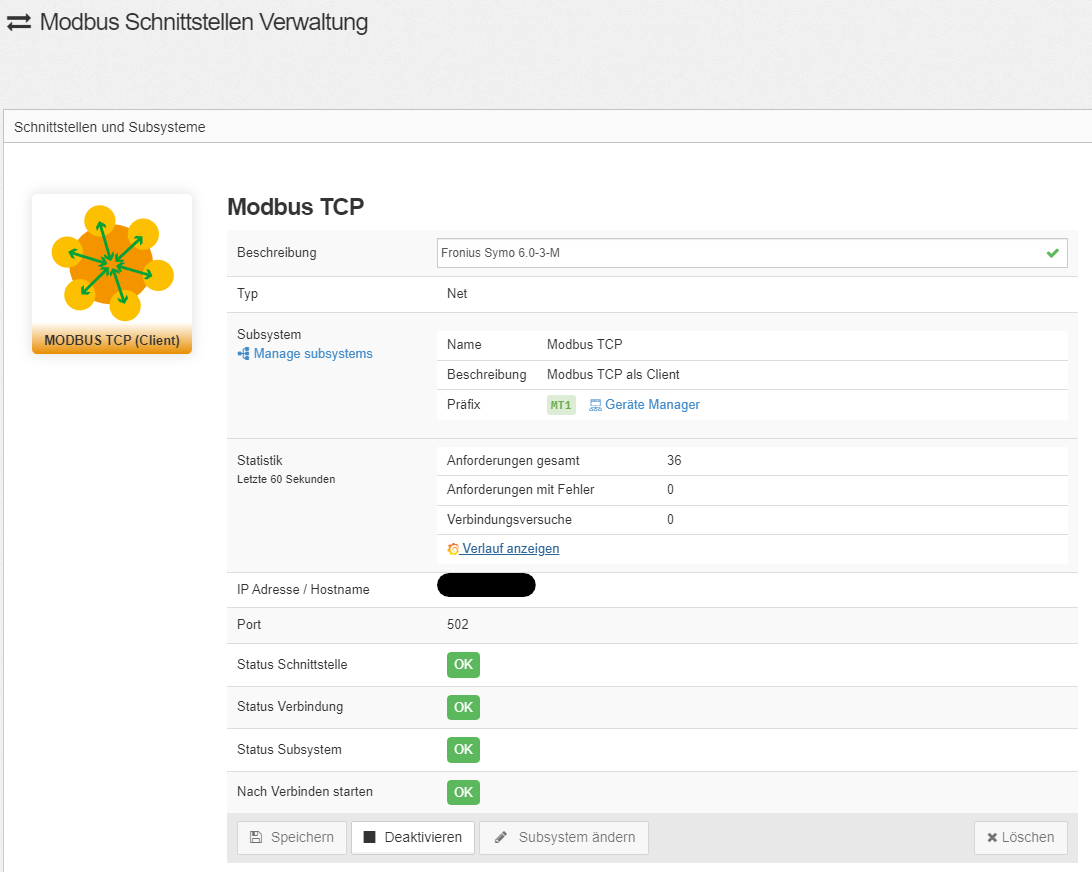Open the Manage subsystems link

click(x=313, y=354)
